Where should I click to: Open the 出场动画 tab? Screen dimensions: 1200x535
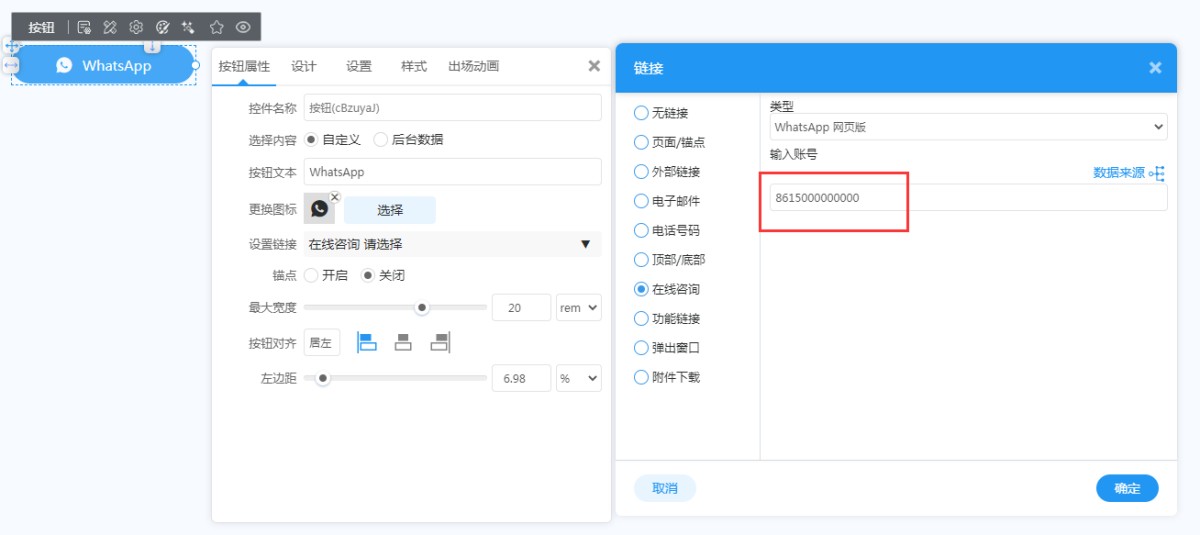coord(473,66)
